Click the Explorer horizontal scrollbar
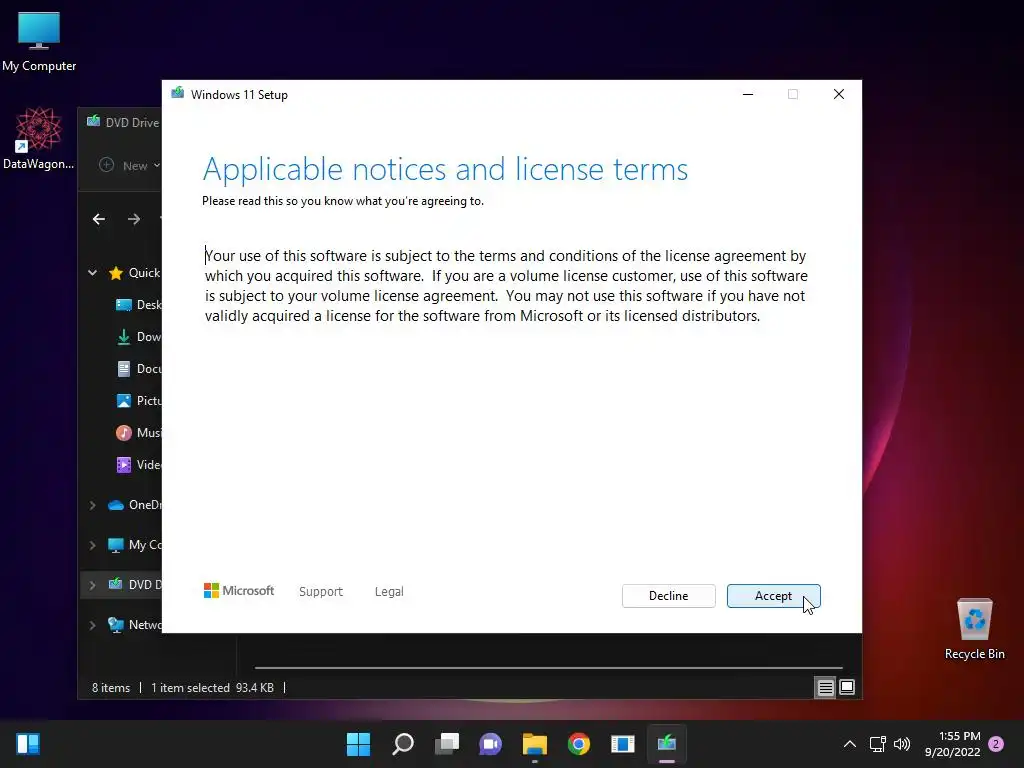 click(549, 667)
